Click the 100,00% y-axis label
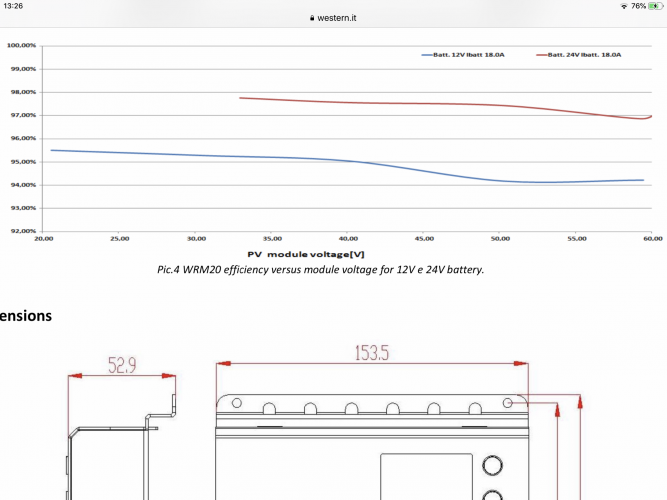 click(x=22, y=46)
